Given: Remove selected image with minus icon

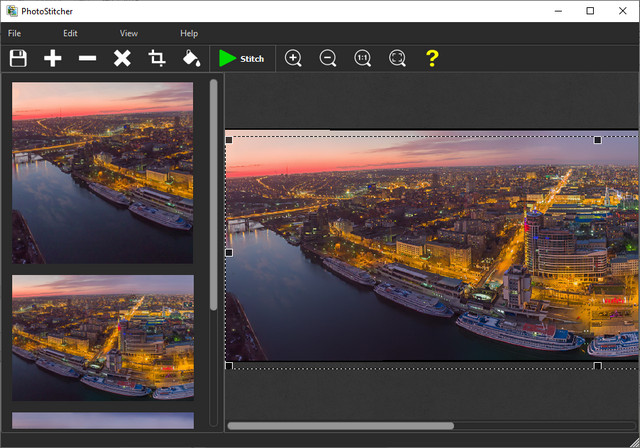Looking at the screenshot, I should coord(88,59).
